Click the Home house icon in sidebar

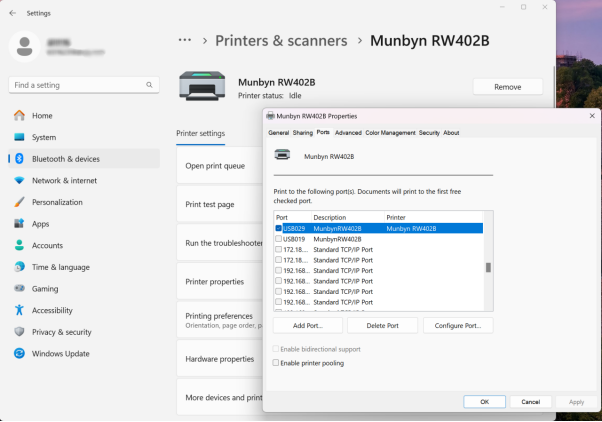(19, 115)
